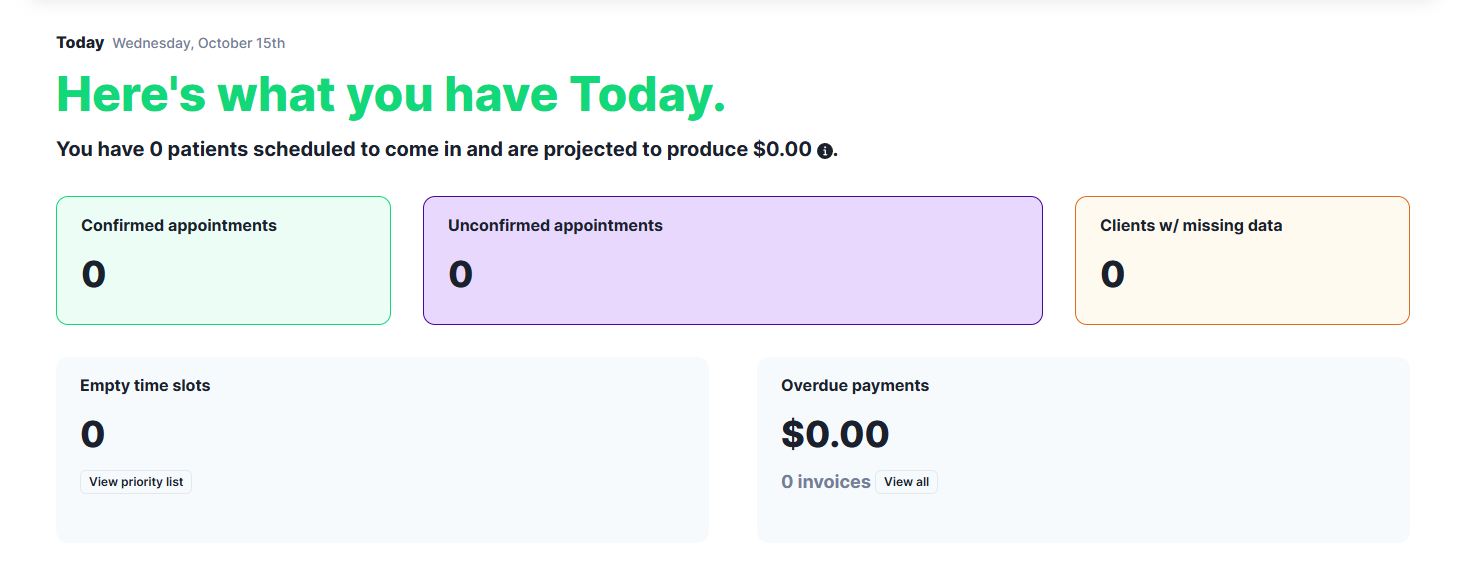This screenshot has height=572, width=1466.
Task: Click the $0.00 overdue payments amount
Action: (x=835, y=434)
